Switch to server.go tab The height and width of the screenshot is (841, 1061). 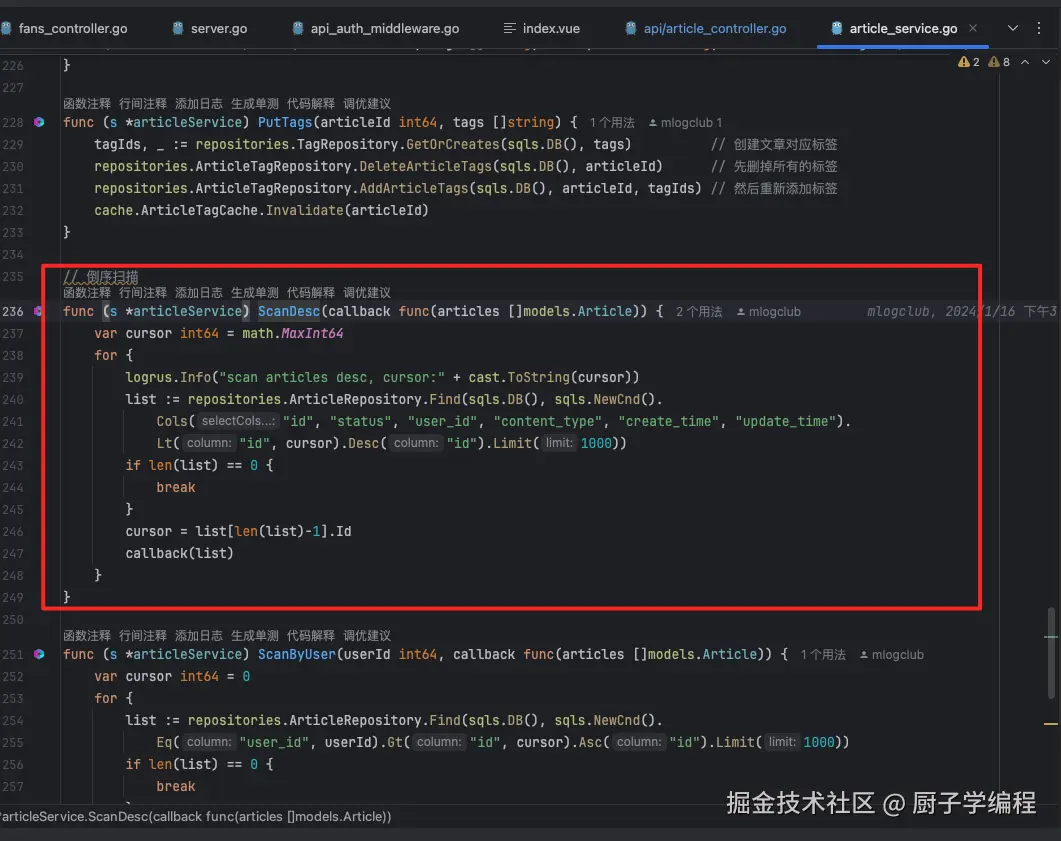210,28
